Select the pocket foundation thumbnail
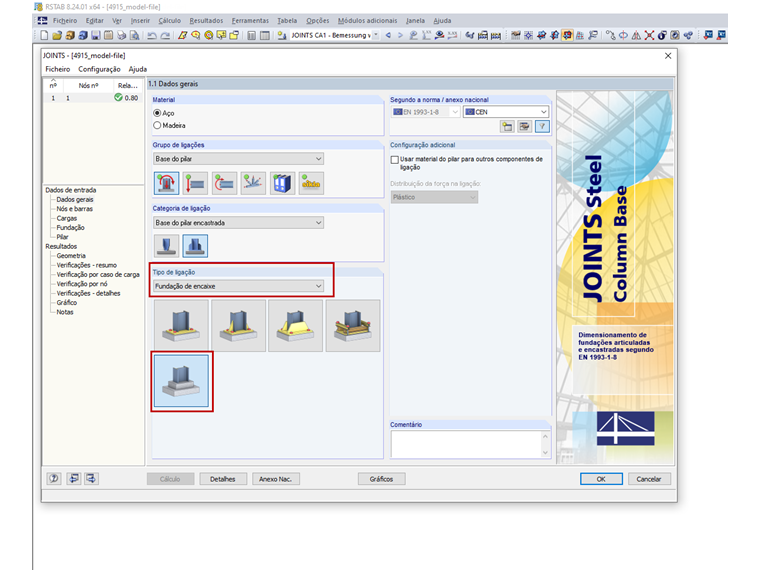 (181, 381)
